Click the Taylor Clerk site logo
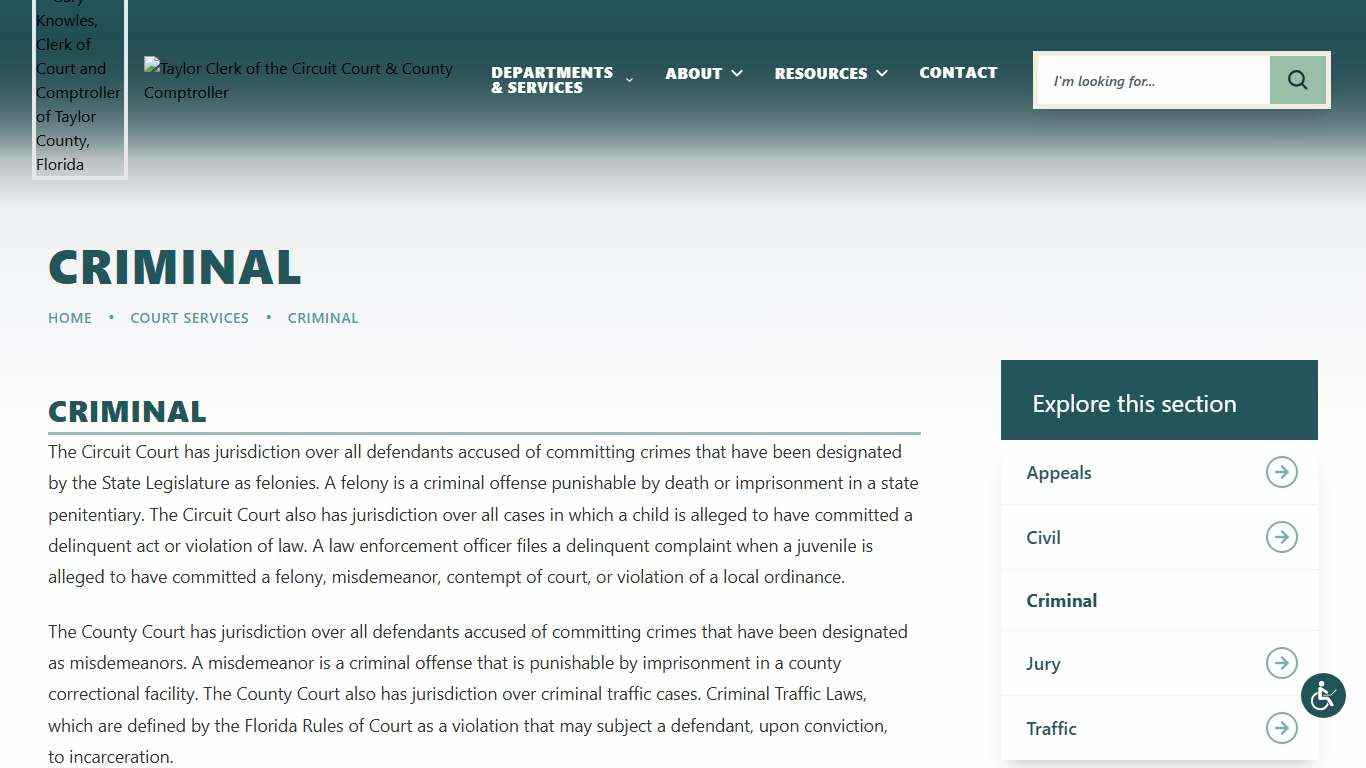The height and width of the screenshot is (768, 1366). point(298,80)
